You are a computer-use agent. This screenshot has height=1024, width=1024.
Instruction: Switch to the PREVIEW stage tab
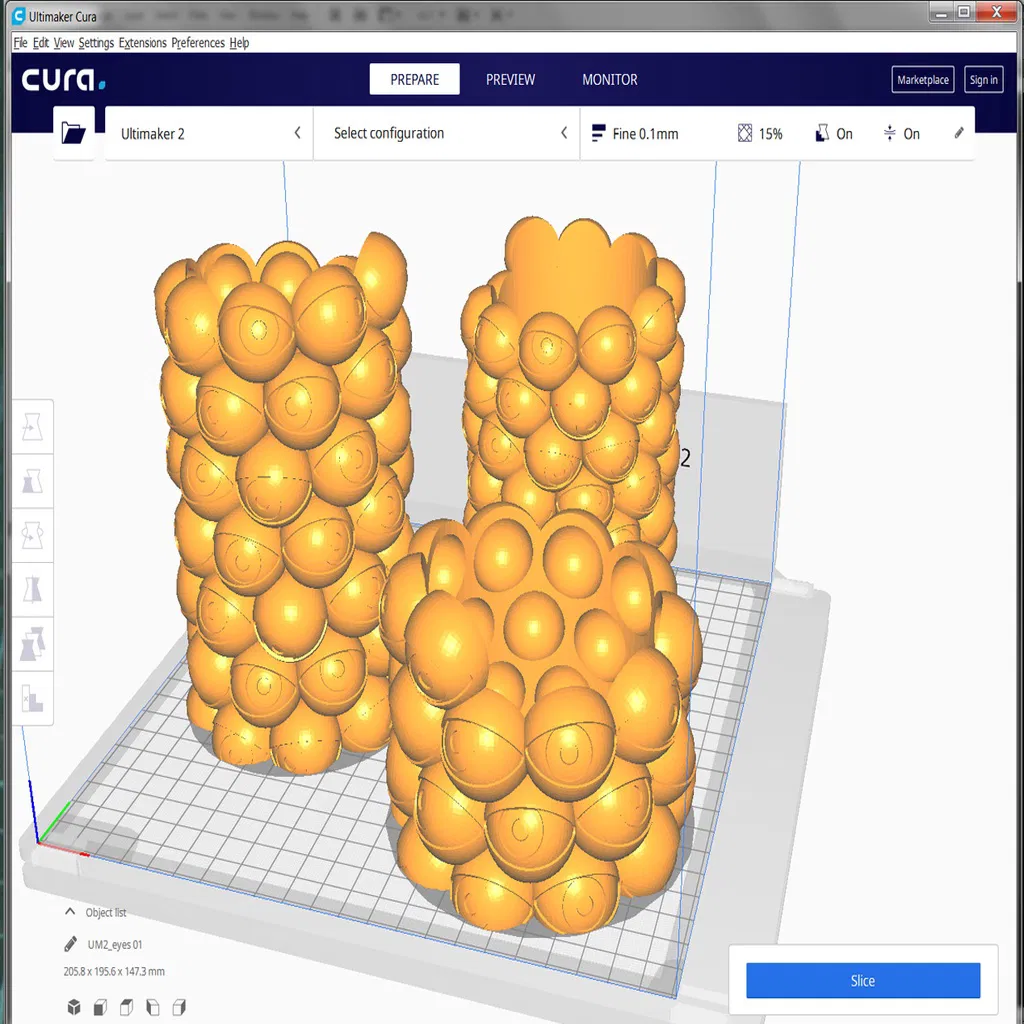[510, 79]
